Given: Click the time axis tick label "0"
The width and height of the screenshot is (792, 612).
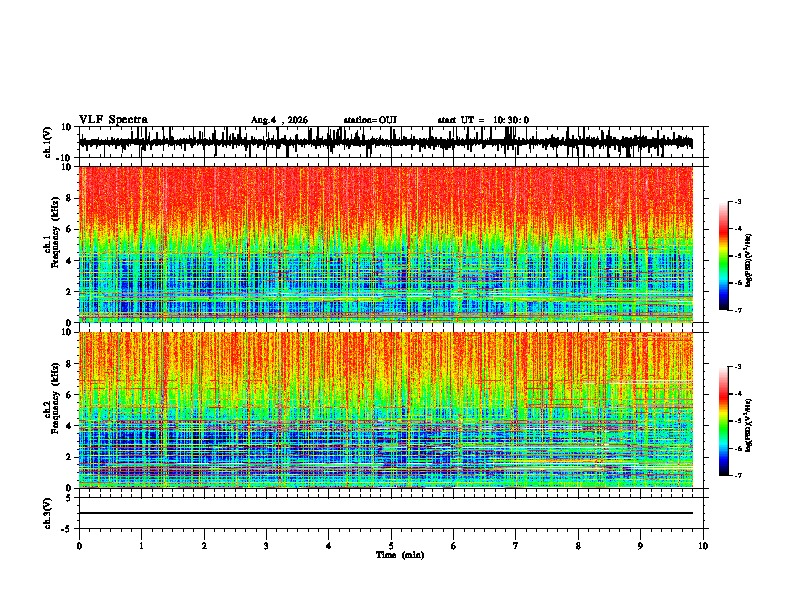Looking at the screenshot, I should pyautogui.click(x=79, y=546).
